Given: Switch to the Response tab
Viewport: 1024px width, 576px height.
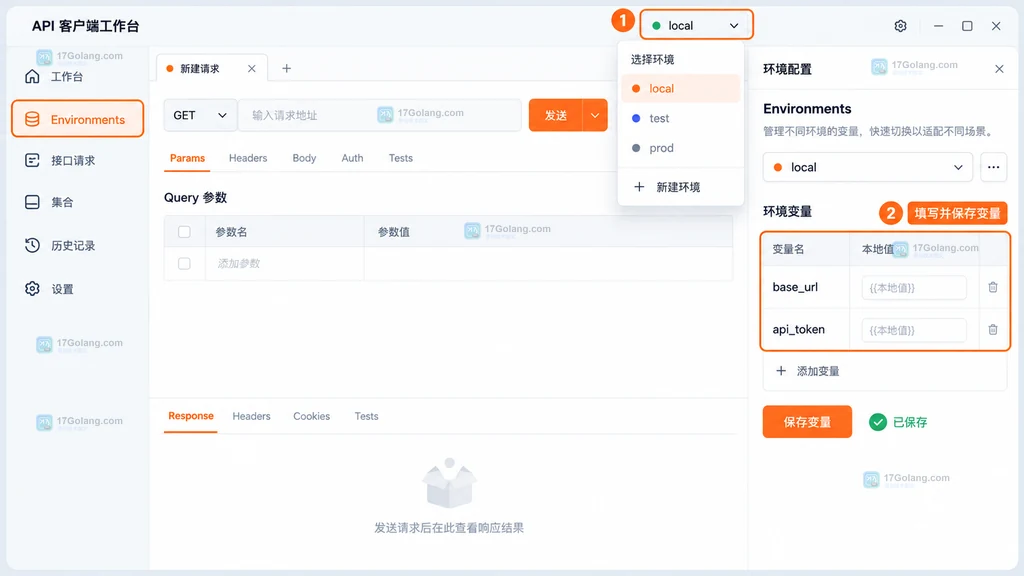Looking at the screenshot, I should point(191,416).
